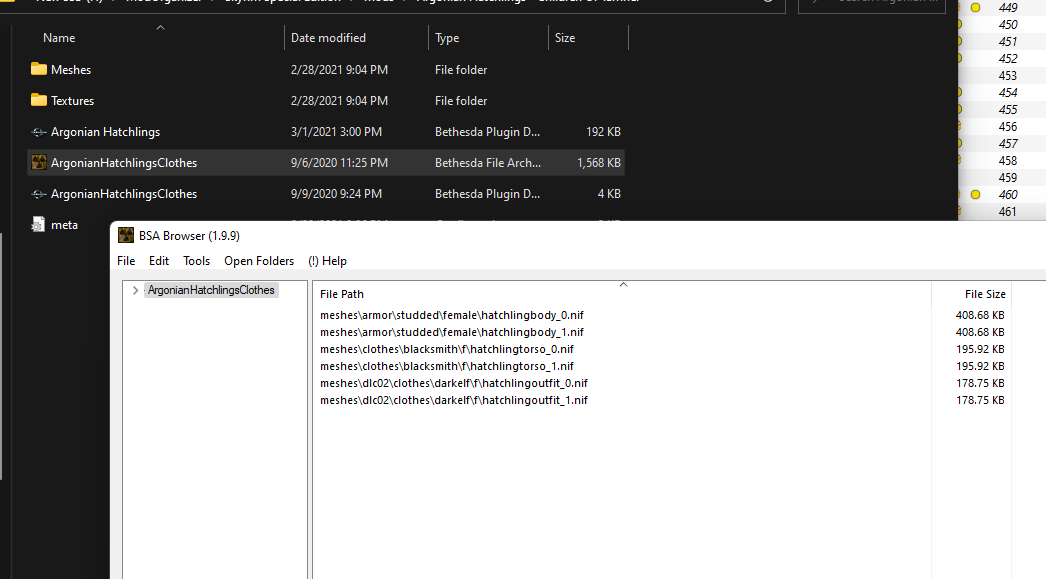Click ArgonianHatchlingsClothes Bethesda File Archive name
The height and width of the screenshot is (579, 1046).
pyautogui.click(x=124, y=163)
